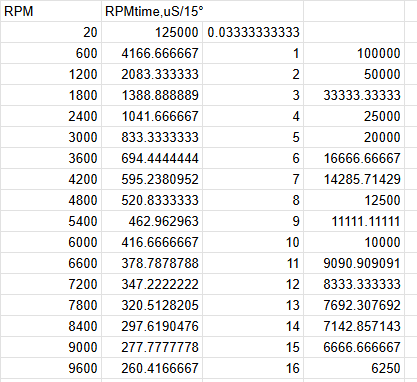This screenshot has height=382, width=417.
Task: Click the RPM cell 2400
Action: [x=51, y=116]
